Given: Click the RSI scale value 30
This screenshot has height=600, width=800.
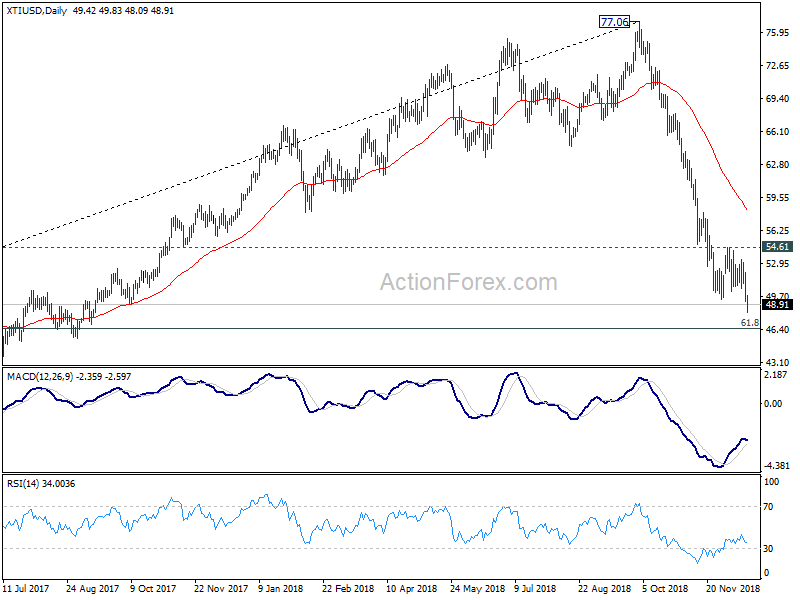Looking at the screenshot, I should click(x=769, y=548).
